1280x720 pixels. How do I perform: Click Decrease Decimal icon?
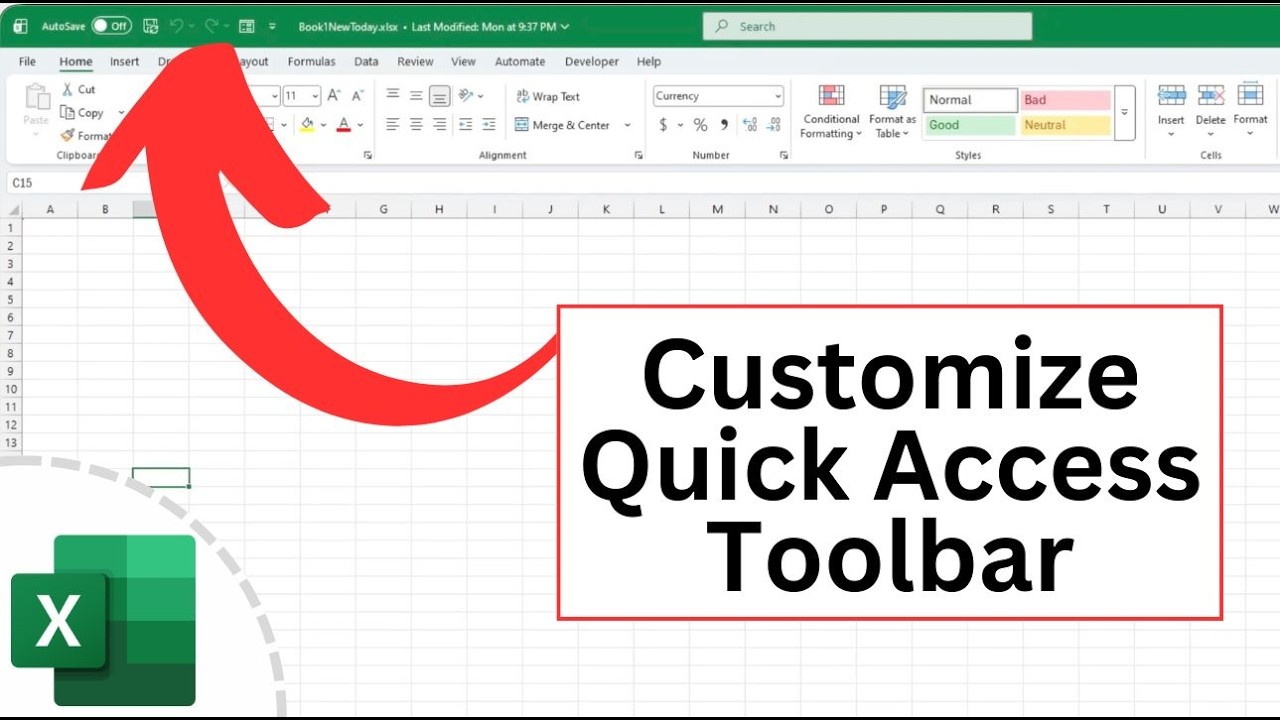click(x=774, y=125)
